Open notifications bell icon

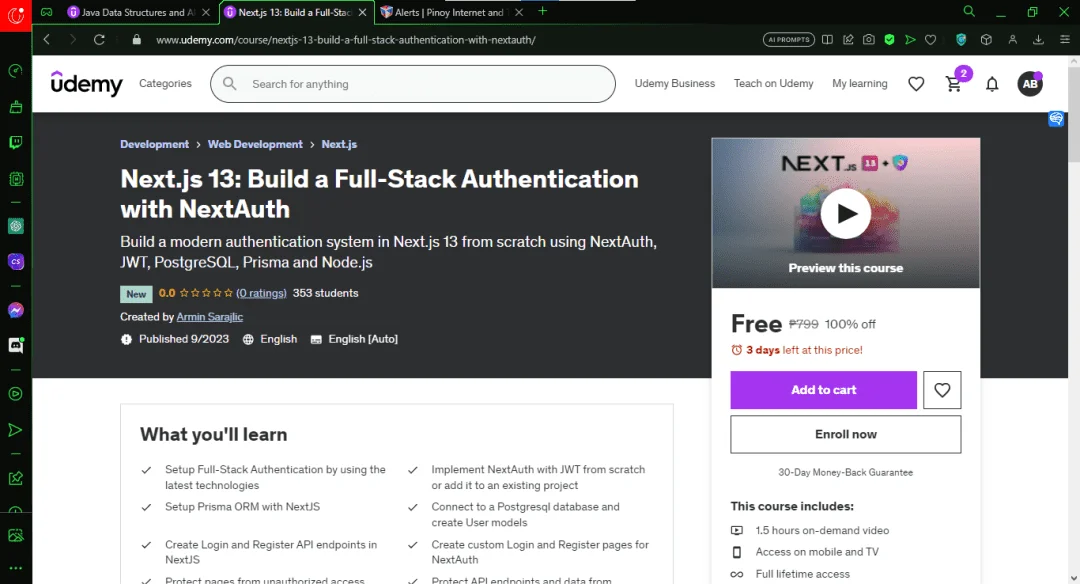click(992, 84)
